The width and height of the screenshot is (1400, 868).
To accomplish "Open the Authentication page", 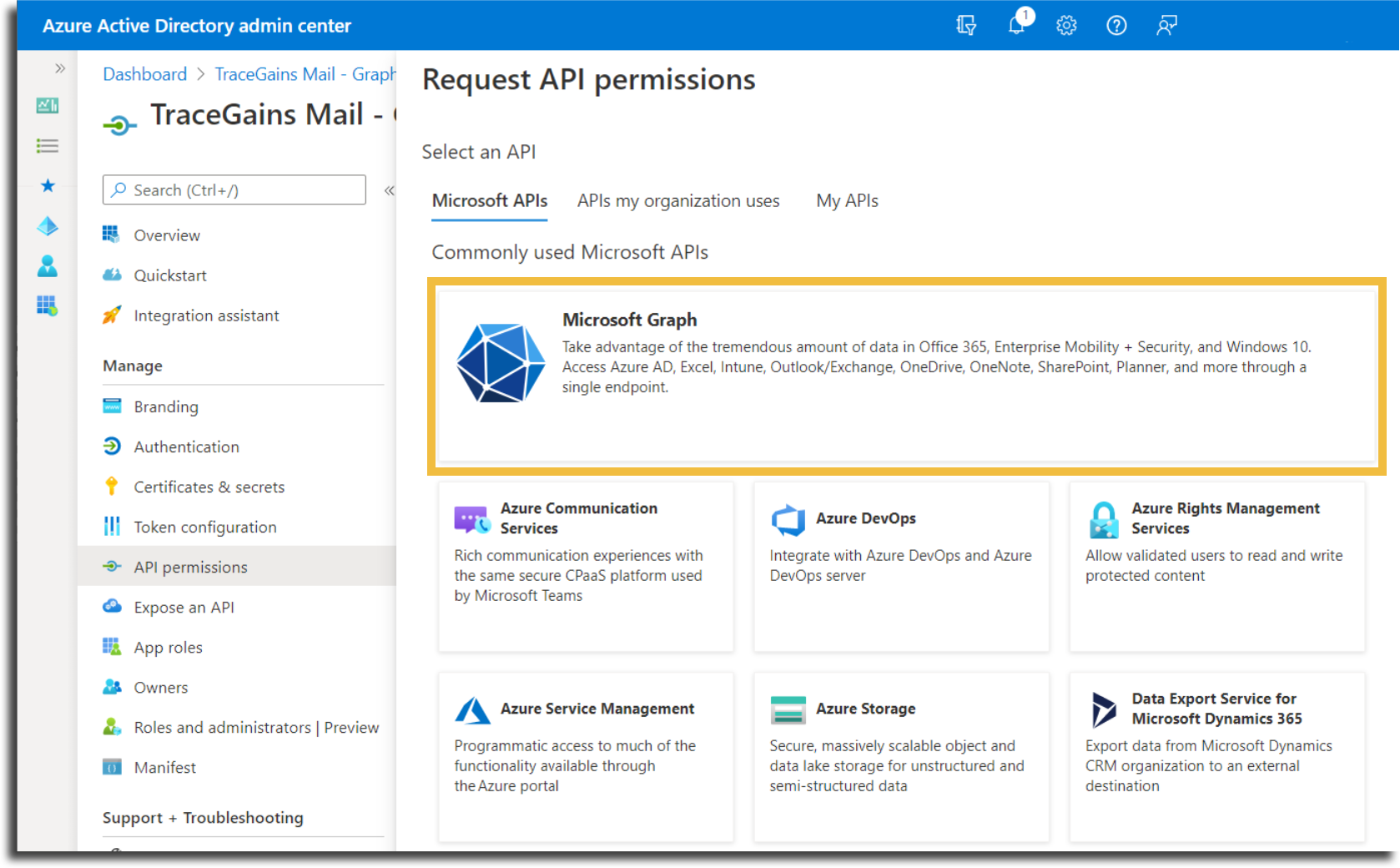I will [186, 447].
